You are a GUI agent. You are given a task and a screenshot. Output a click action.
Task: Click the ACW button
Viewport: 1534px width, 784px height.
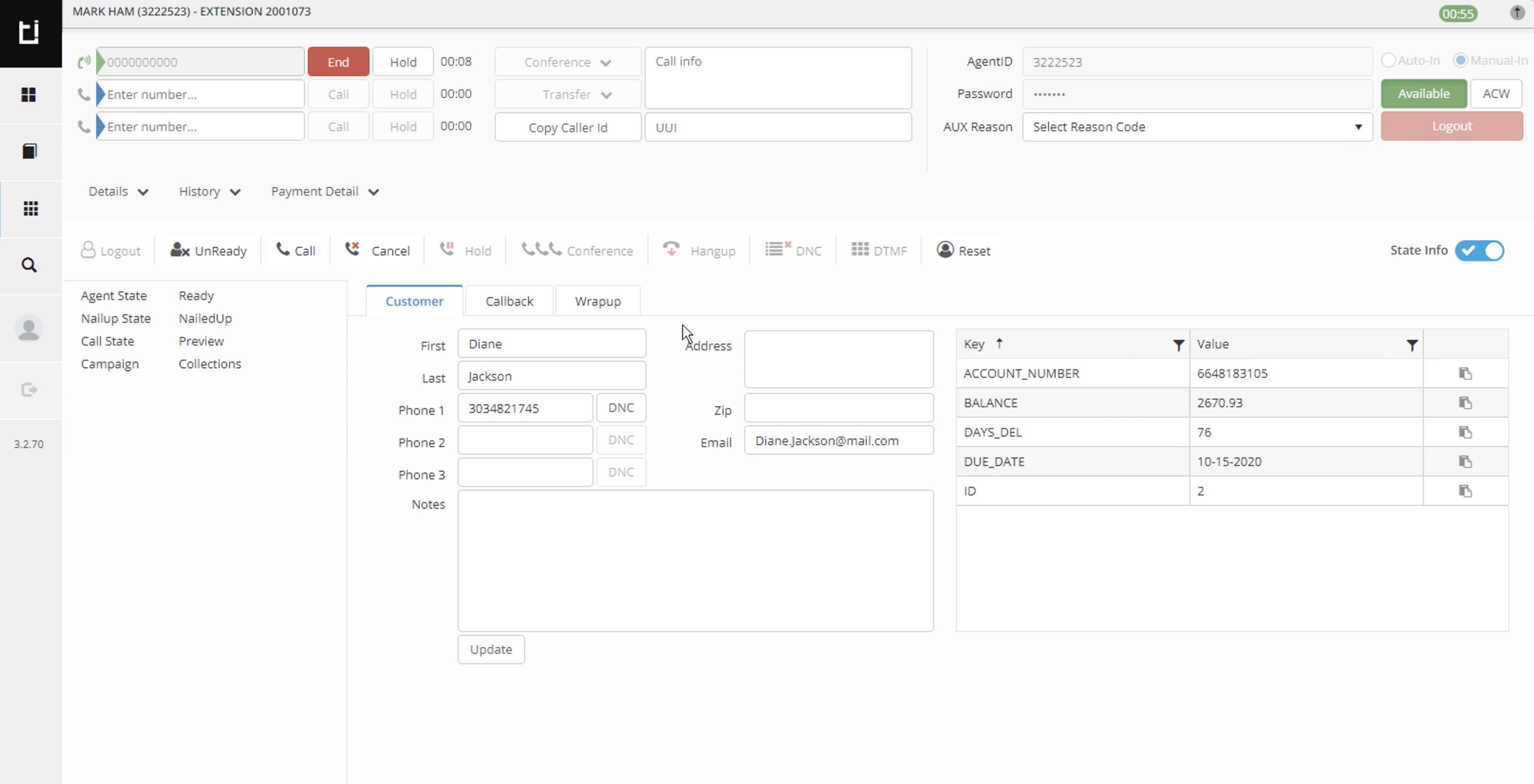click(1495, 93)
